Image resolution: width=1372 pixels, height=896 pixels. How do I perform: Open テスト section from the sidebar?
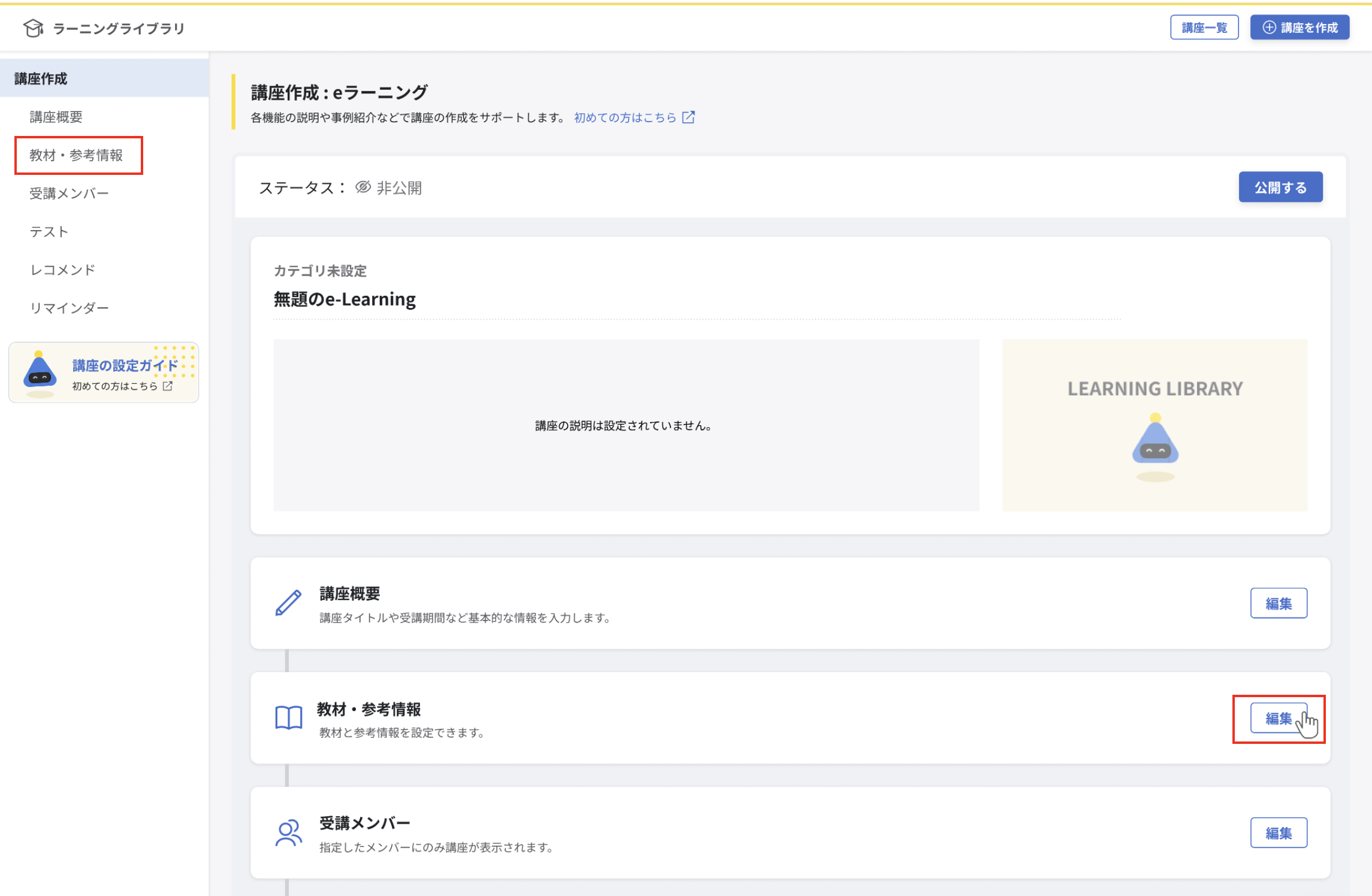coord(49,231)
